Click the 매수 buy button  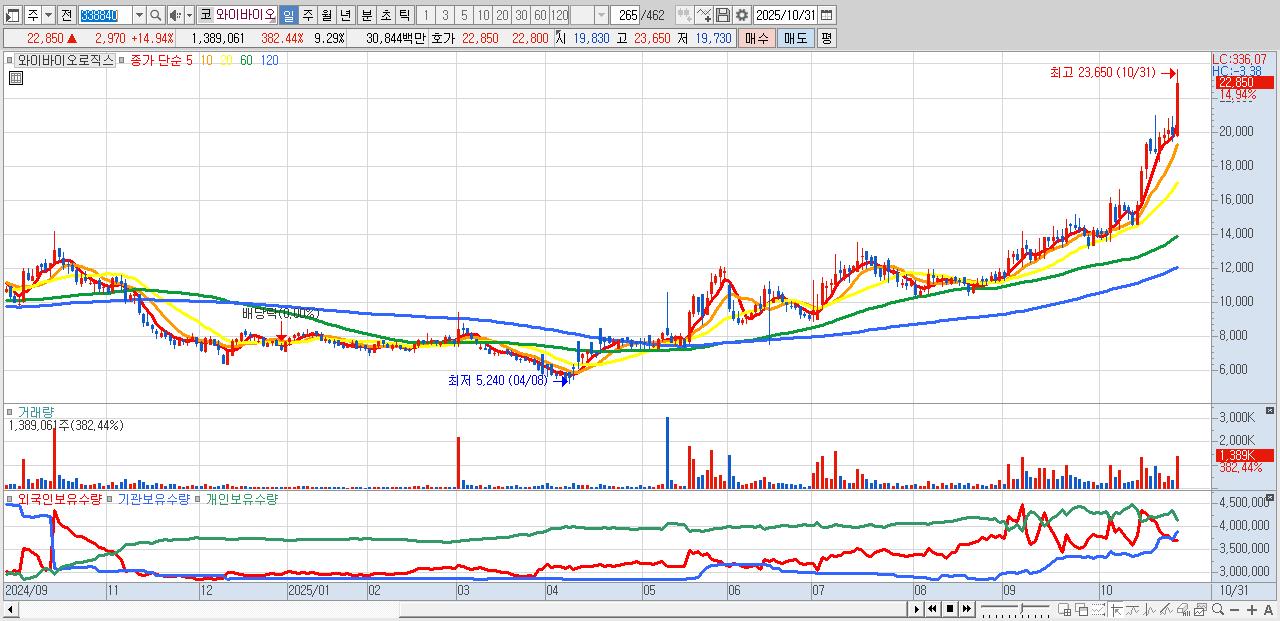(x=756, y=38)
